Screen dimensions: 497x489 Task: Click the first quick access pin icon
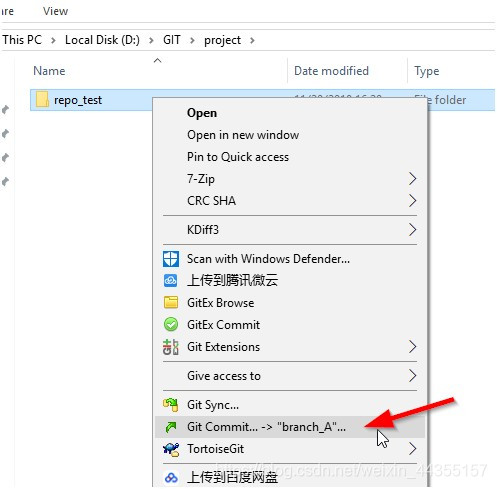(5, 109)
